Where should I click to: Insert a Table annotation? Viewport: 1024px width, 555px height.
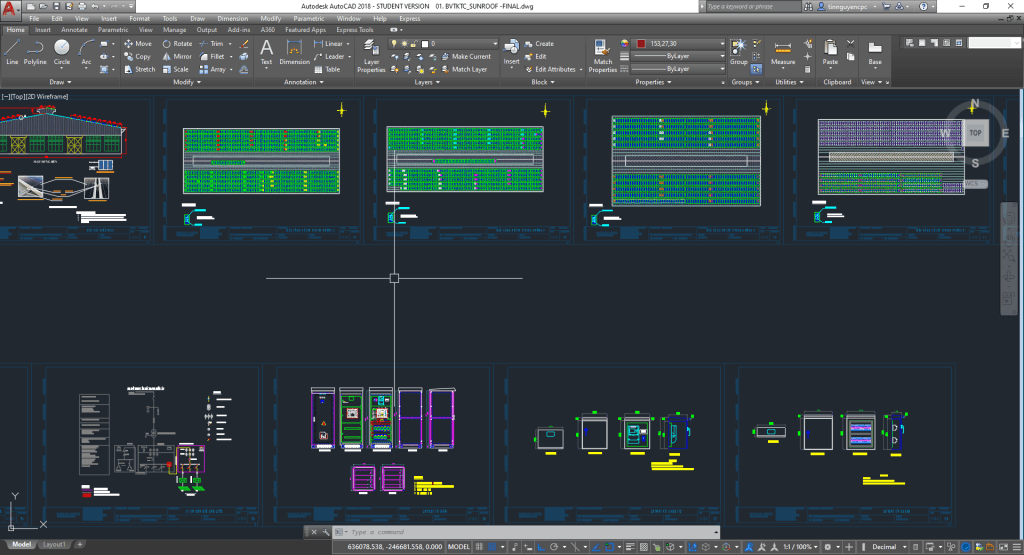pos(327,69)
